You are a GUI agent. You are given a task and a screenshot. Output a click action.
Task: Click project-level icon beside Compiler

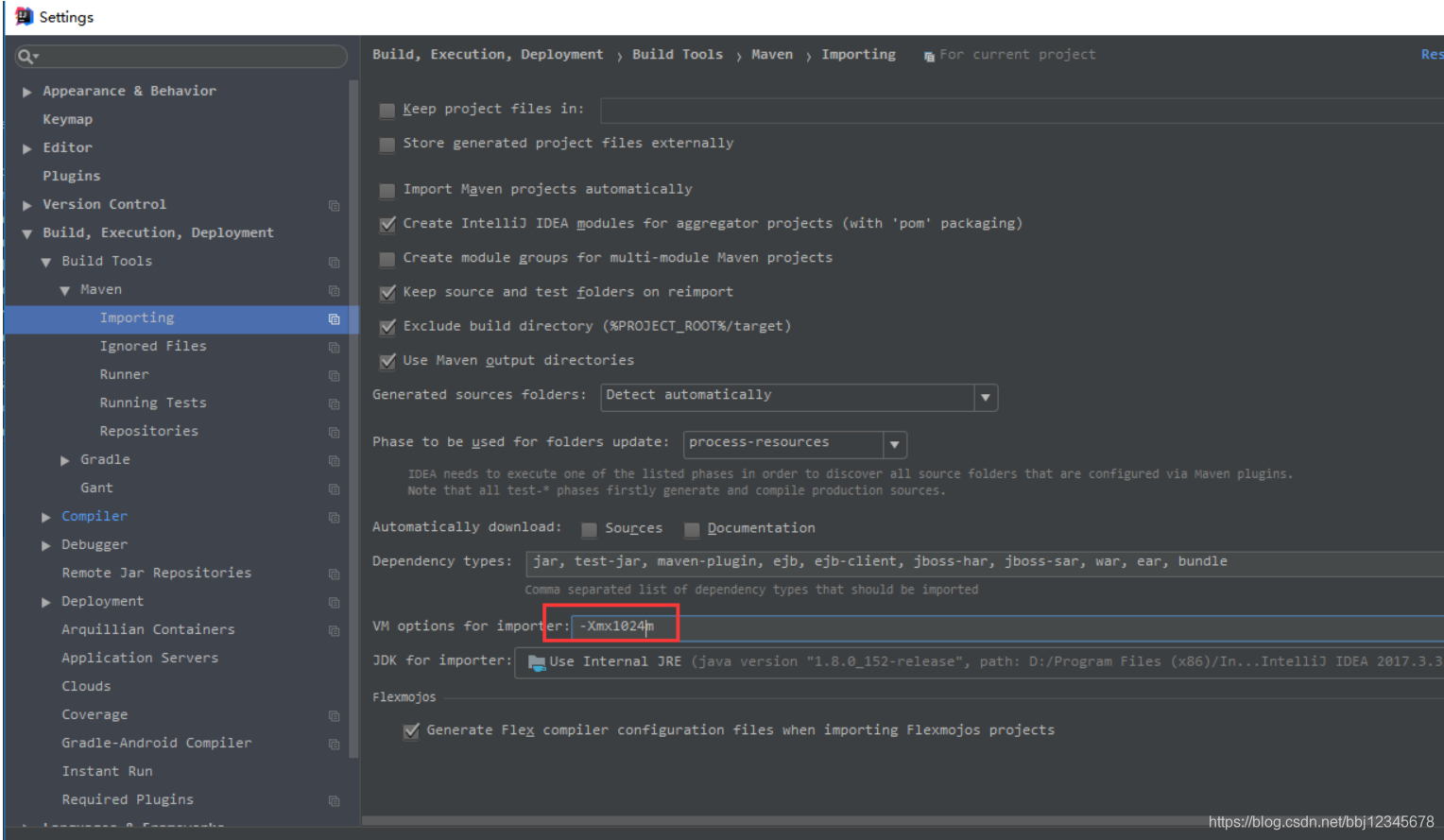click(x=334, y=517)
